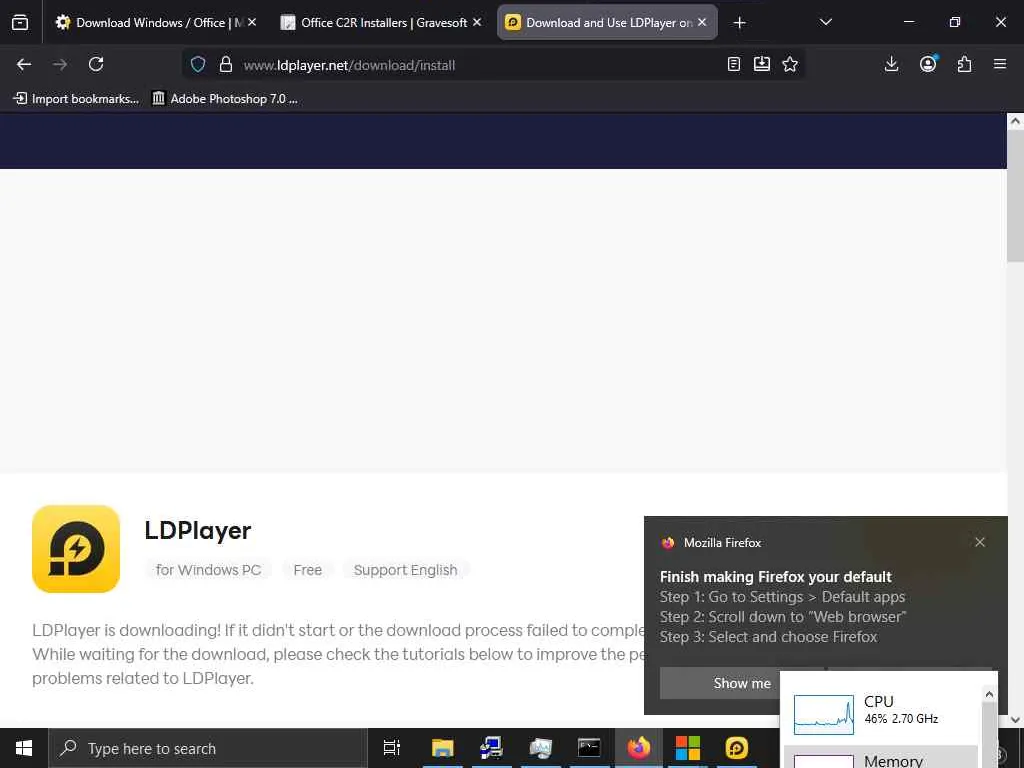The width and height of the screenshot is (1024, 768).
Task: Toggle reader view icon in address bar
Action: [734, 64]
